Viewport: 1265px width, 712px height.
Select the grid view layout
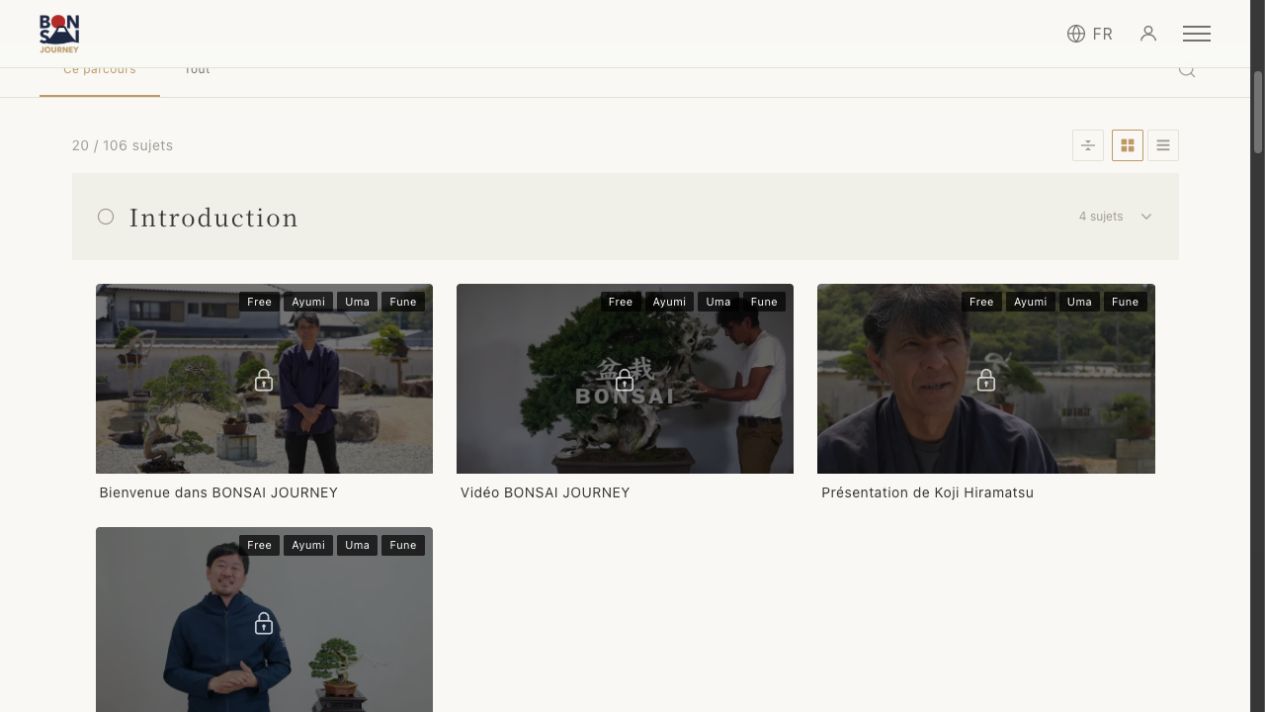point(1127,145)
